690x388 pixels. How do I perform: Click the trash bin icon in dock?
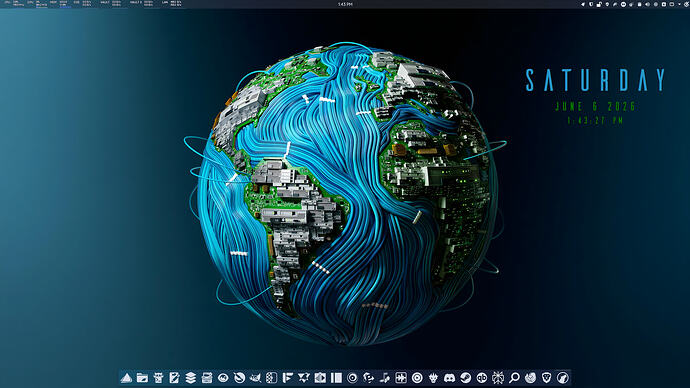(x=158, y=377)
